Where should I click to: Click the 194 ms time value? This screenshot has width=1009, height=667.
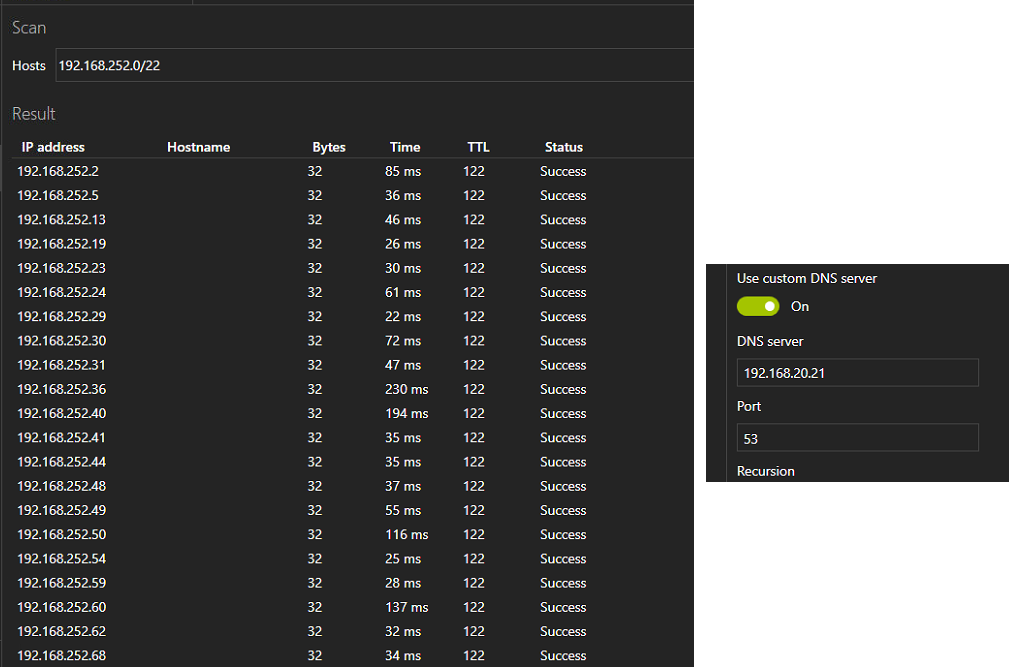(x=407, y=414)
